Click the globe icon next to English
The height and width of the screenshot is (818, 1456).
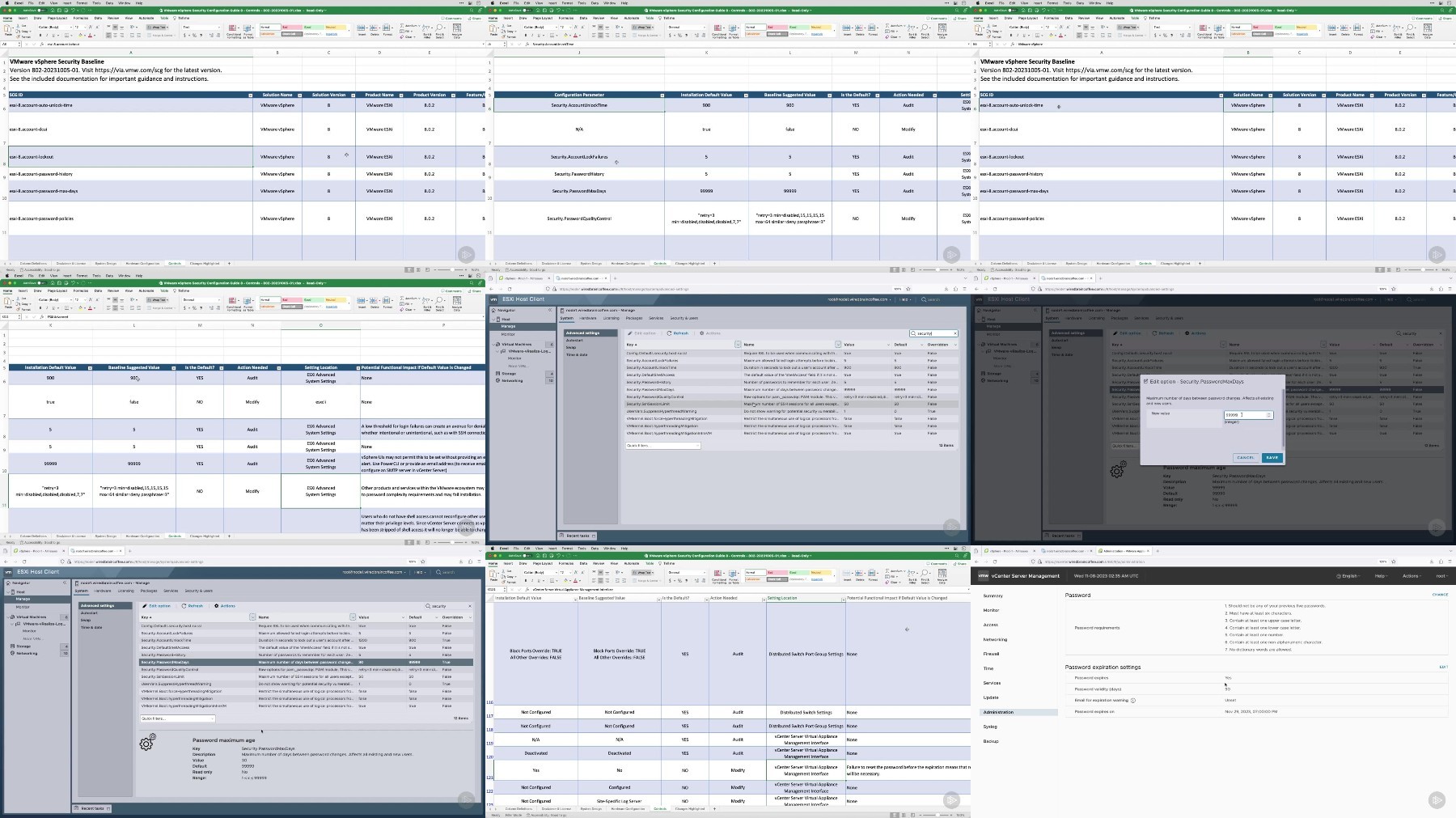click(1338, 576)
